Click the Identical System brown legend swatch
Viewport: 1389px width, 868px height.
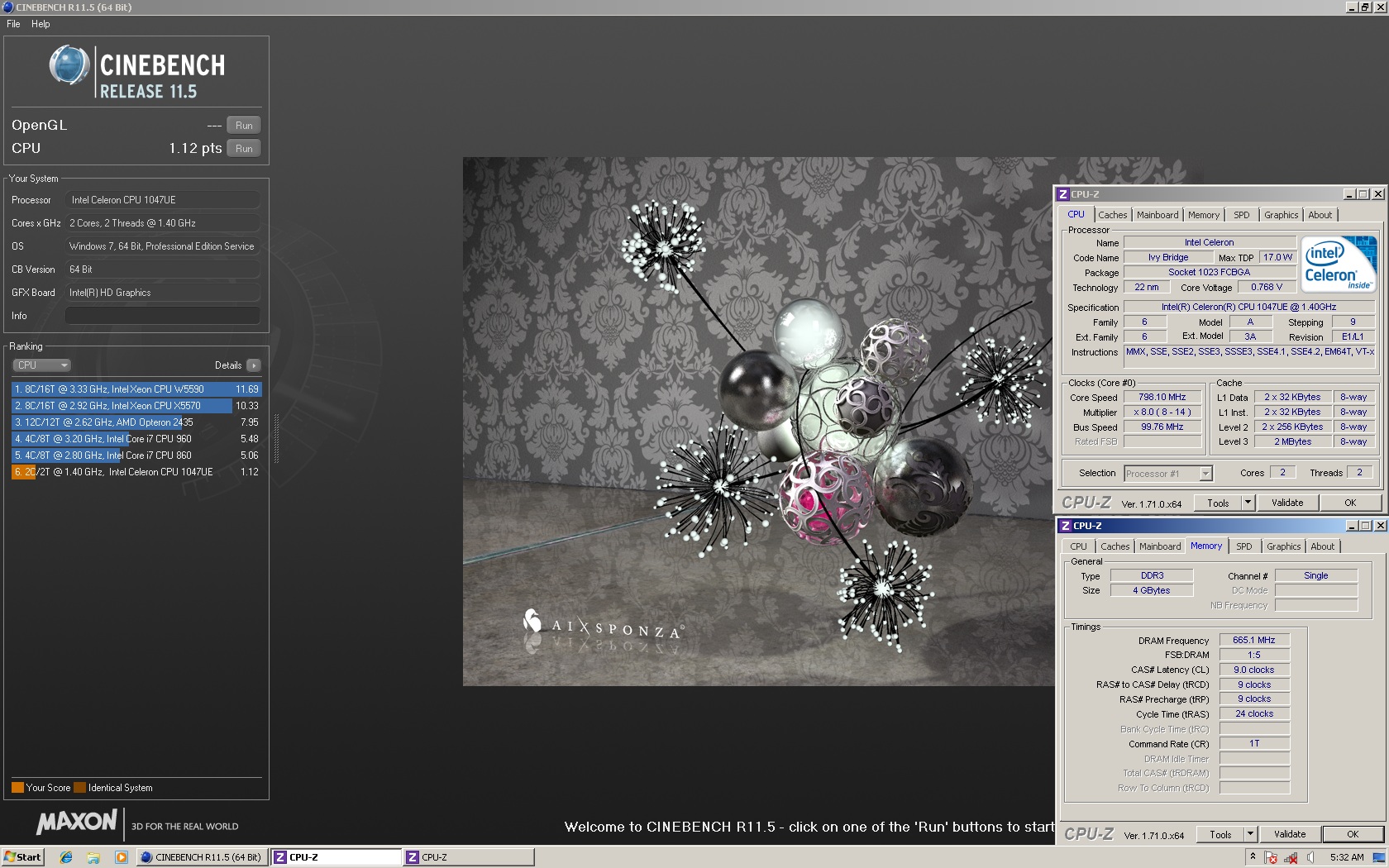click(79, 788)
